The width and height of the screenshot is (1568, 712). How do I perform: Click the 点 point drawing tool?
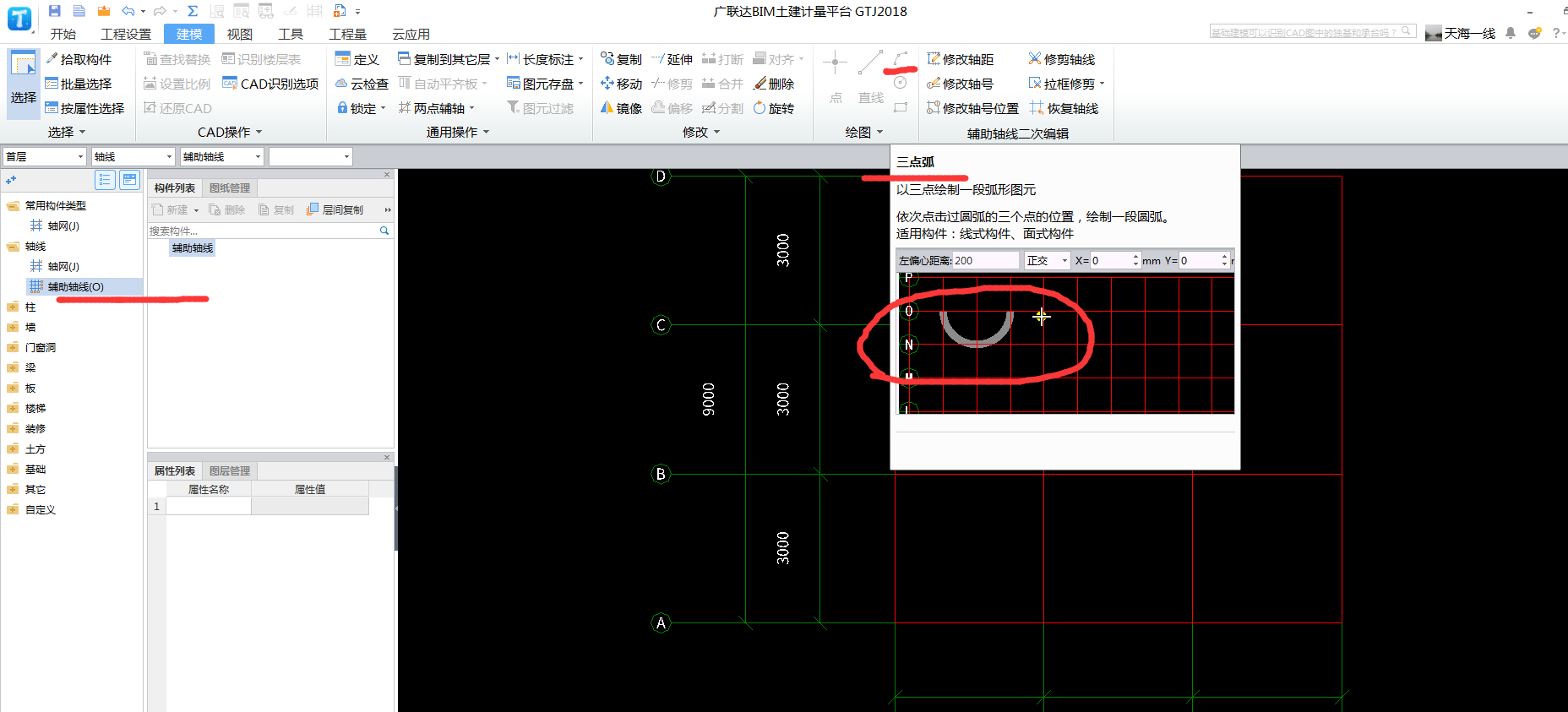coord(836,78)
